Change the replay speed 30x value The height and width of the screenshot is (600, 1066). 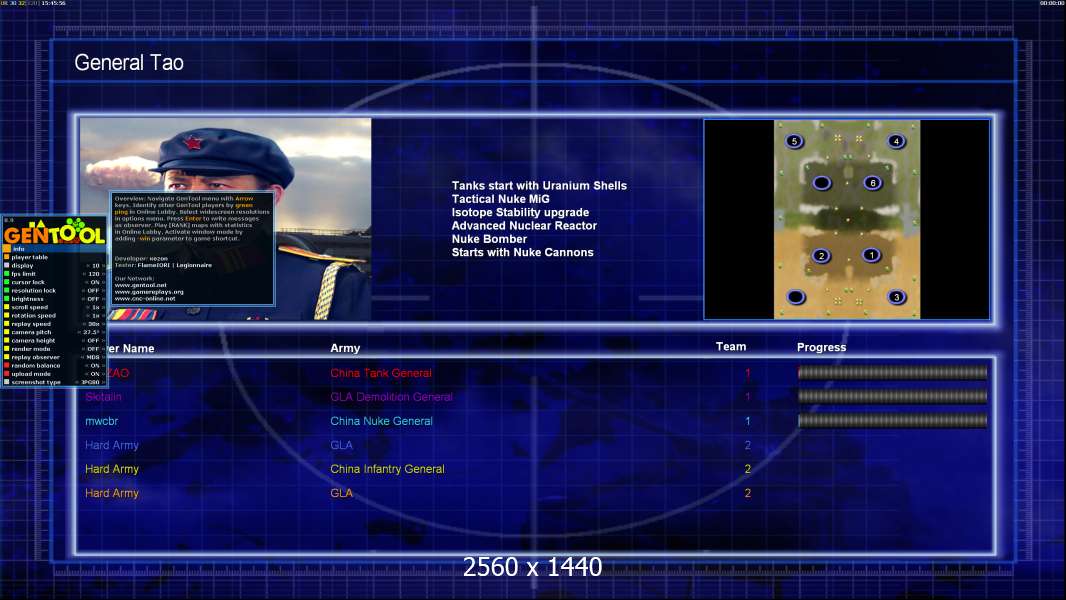coord(94,323)
